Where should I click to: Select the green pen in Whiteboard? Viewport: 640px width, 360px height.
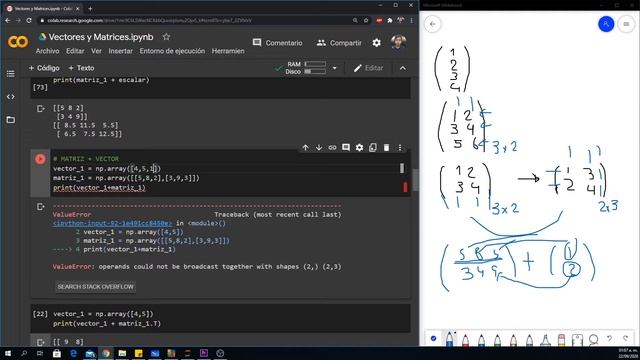click(x=497, y=340)
